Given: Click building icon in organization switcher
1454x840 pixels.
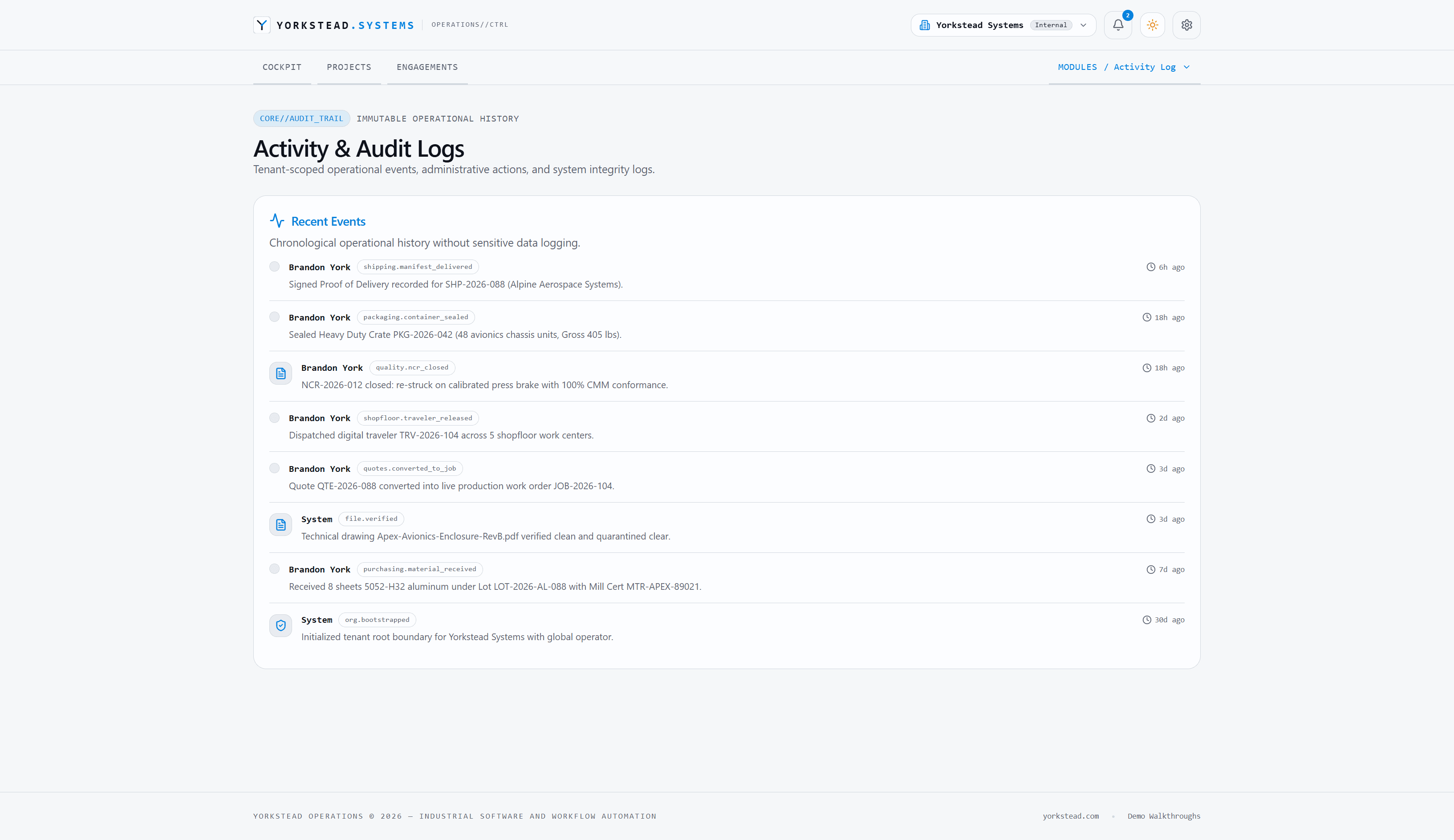Looking at the screenshot, I should pos(924,25).
